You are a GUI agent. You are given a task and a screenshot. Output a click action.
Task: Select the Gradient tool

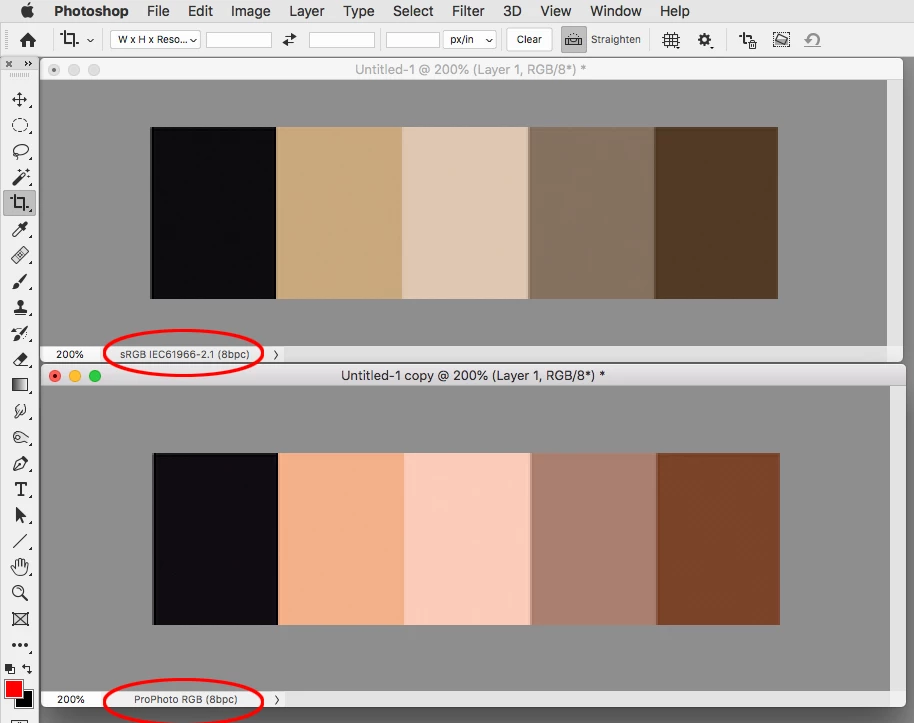(x=20, y=385)
